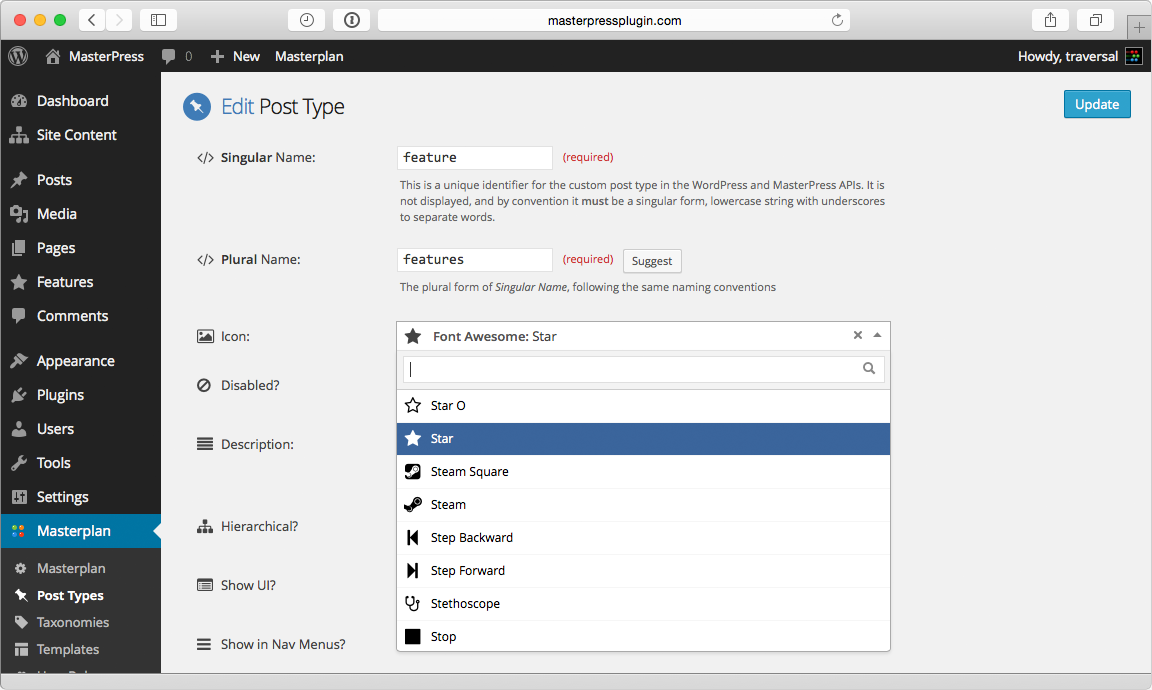This screenshot has height=690, width=1152.
Task: Click the WordPress logo in admin bar
Action: point(18,57)
